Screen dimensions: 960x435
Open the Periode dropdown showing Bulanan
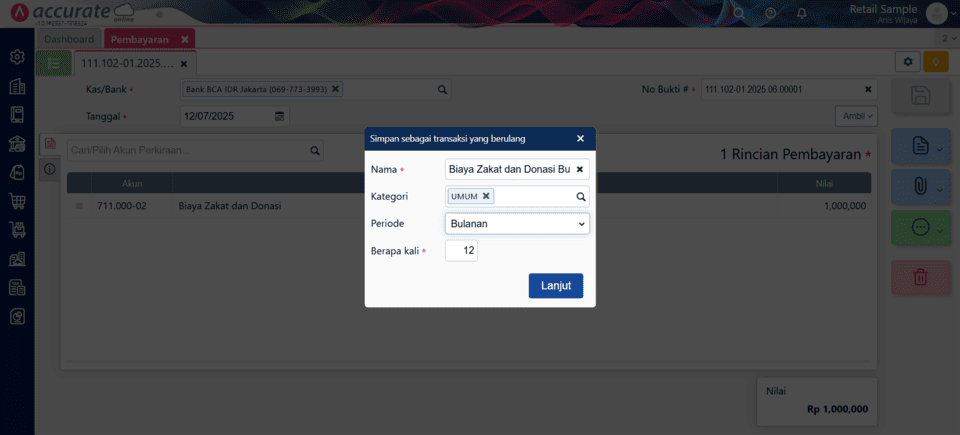517,224
